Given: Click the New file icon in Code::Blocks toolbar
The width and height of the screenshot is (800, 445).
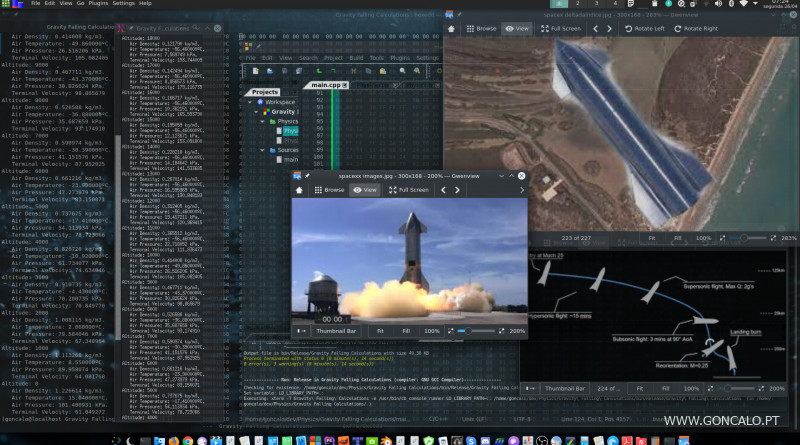Looking at the screenshot, I should (x=255, y=71).
